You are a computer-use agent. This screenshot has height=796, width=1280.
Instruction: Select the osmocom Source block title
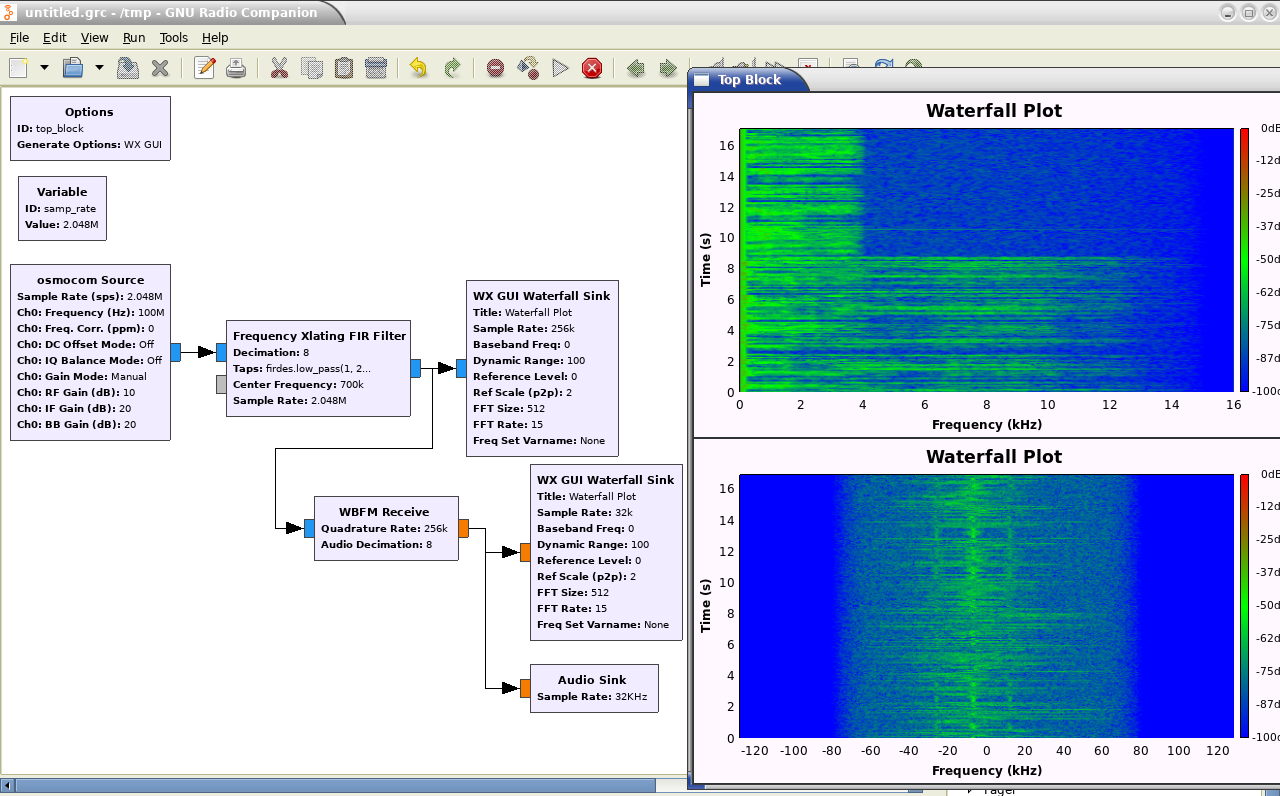tap(90, 280)
